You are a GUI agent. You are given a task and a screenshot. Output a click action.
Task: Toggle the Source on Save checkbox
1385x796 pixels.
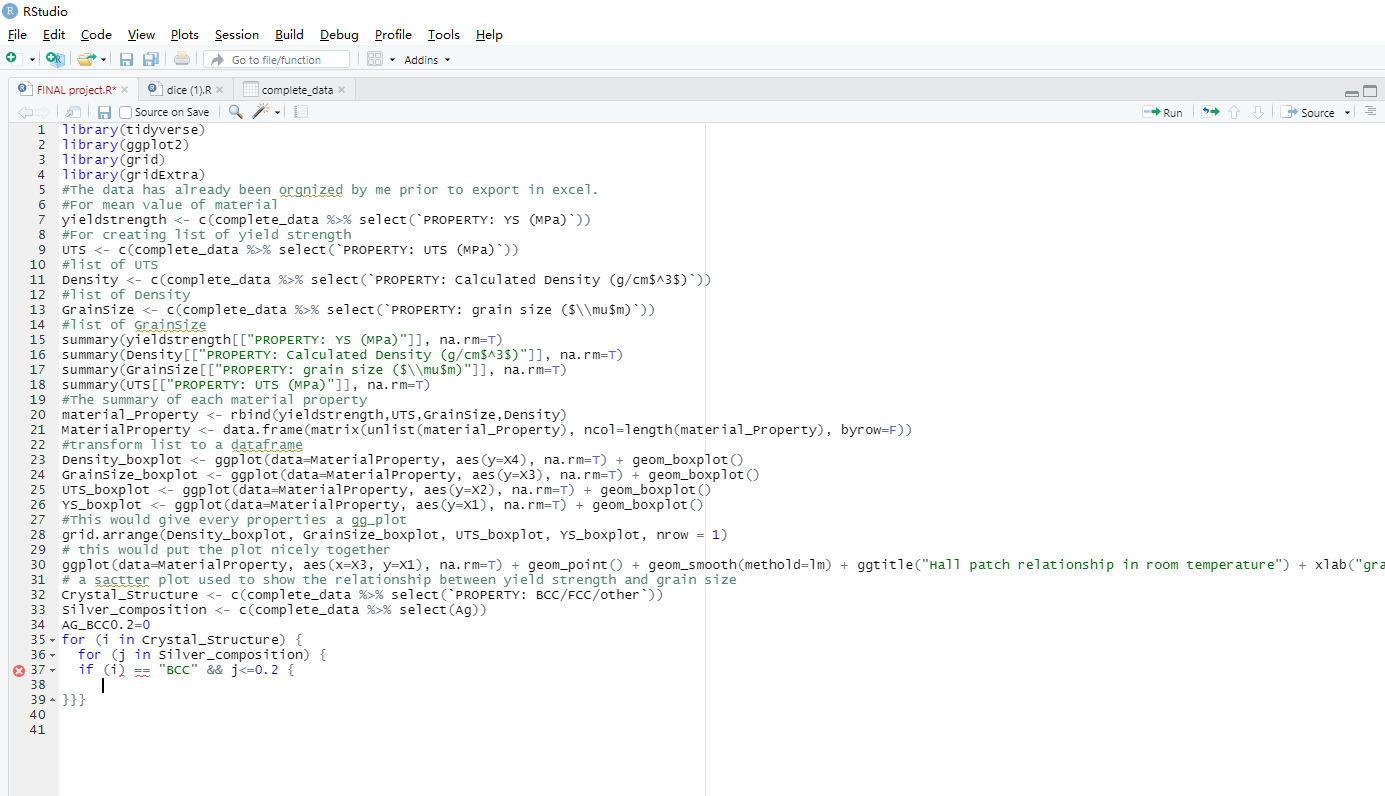click(x=126, y=112)
